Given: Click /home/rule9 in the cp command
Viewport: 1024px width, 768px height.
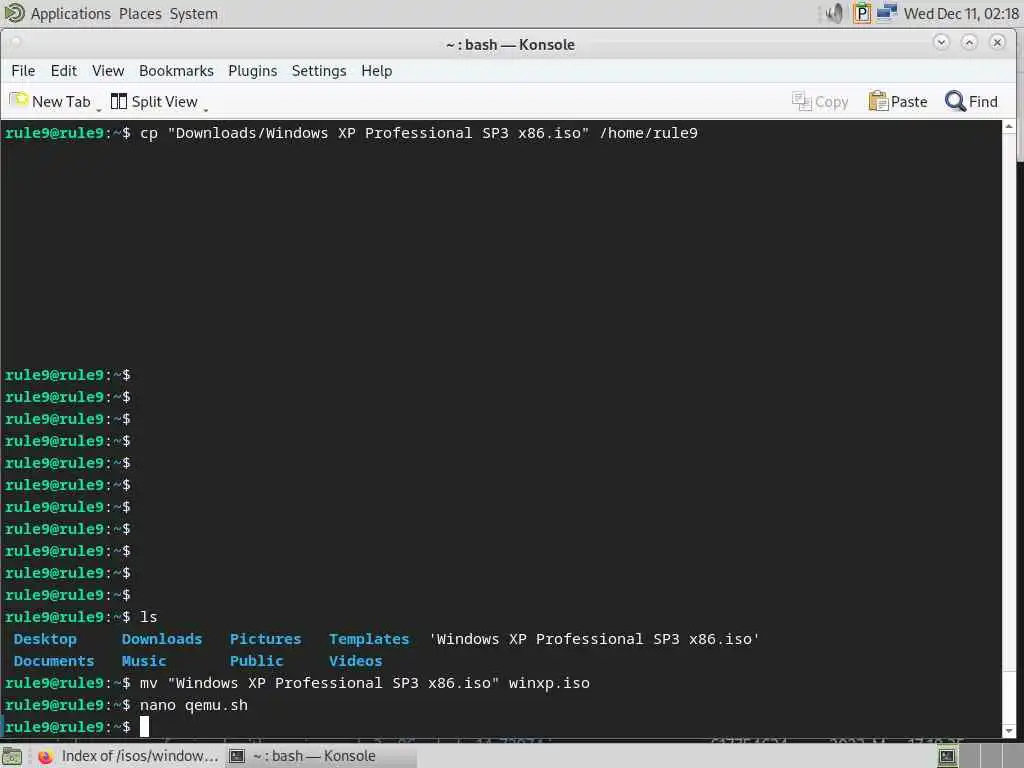Looking at the screenshot, I should point(648,133).
